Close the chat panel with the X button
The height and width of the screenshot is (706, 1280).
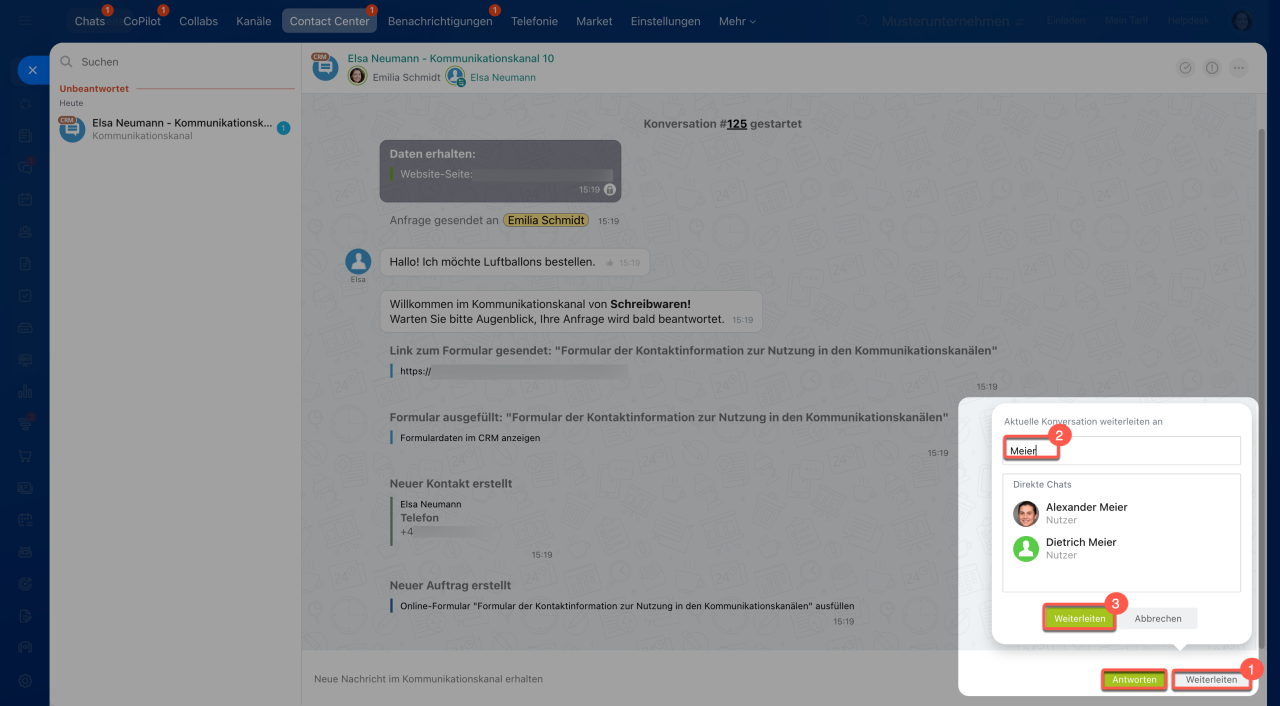tap(32, 70)
